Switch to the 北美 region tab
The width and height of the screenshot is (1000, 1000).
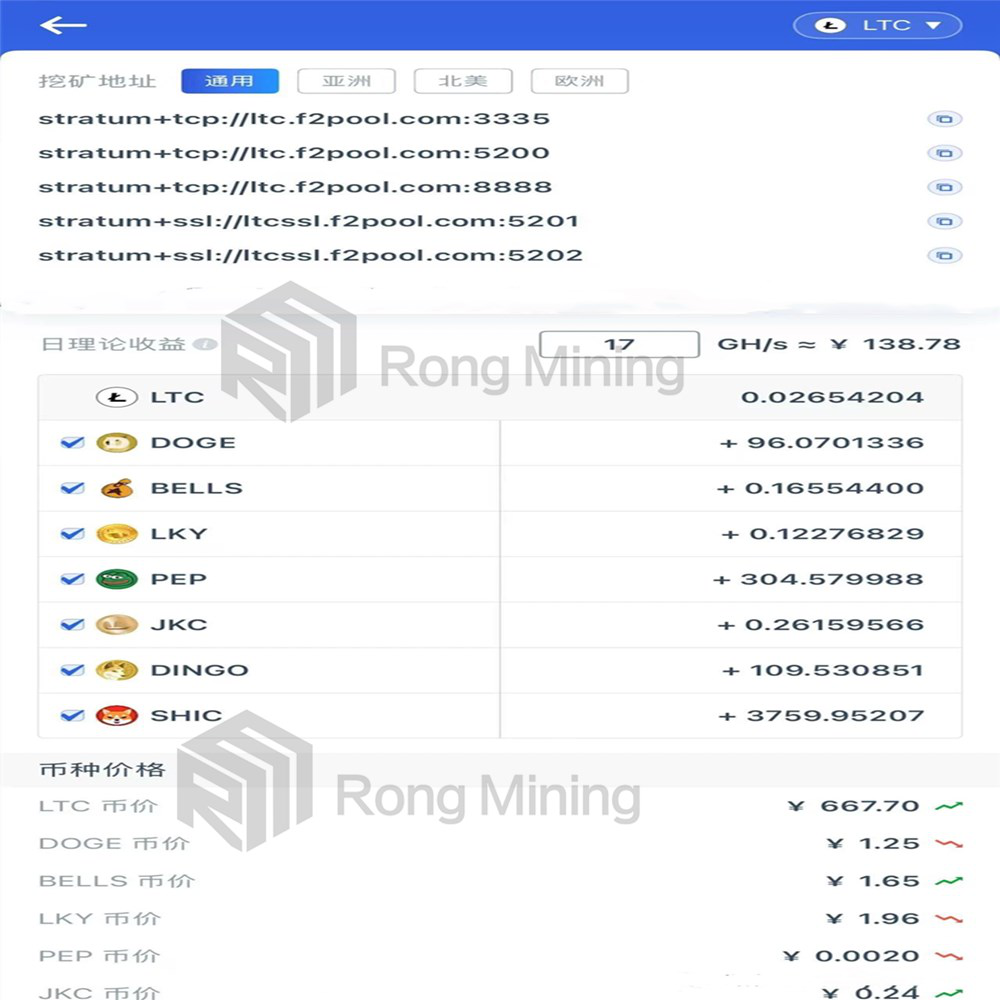[x=463, y=81]
